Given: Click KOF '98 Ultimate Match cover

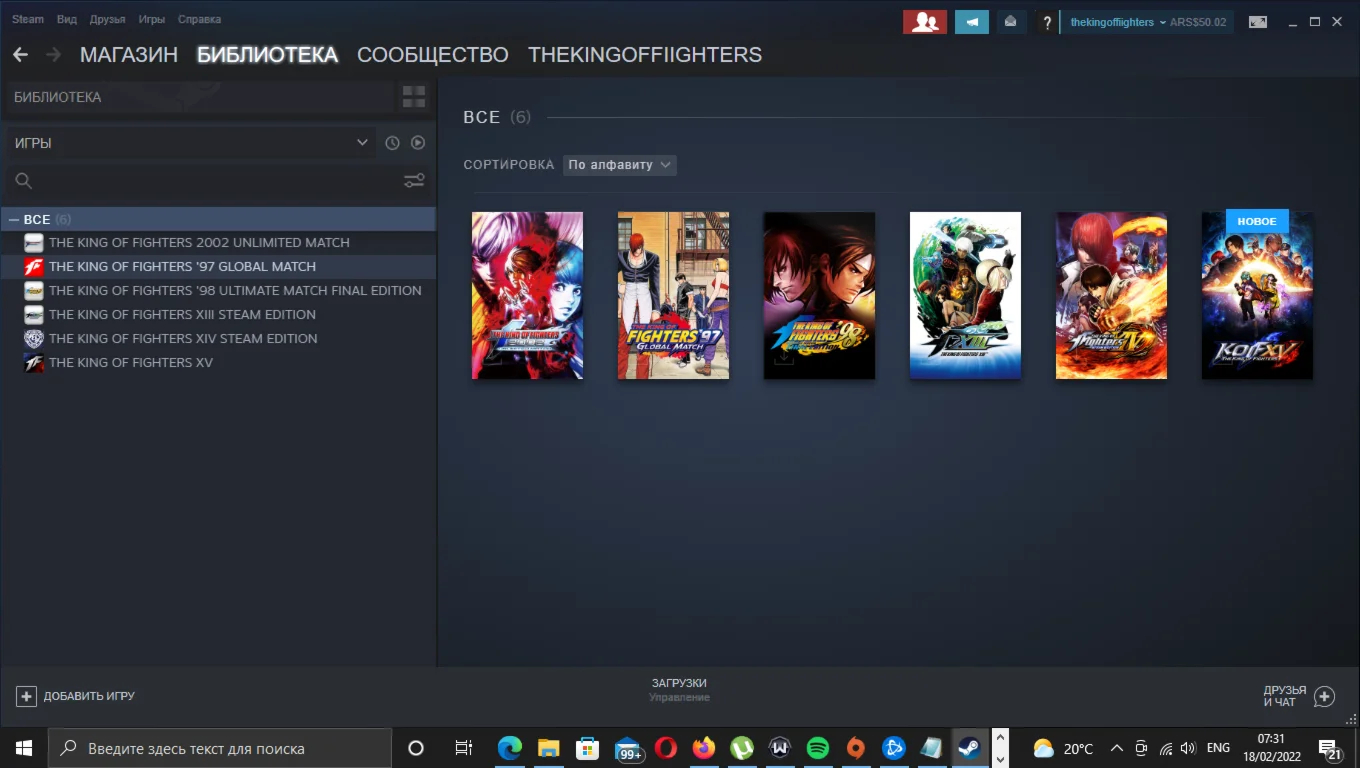Looking at the screenshot, I should (x=819, y=295).
